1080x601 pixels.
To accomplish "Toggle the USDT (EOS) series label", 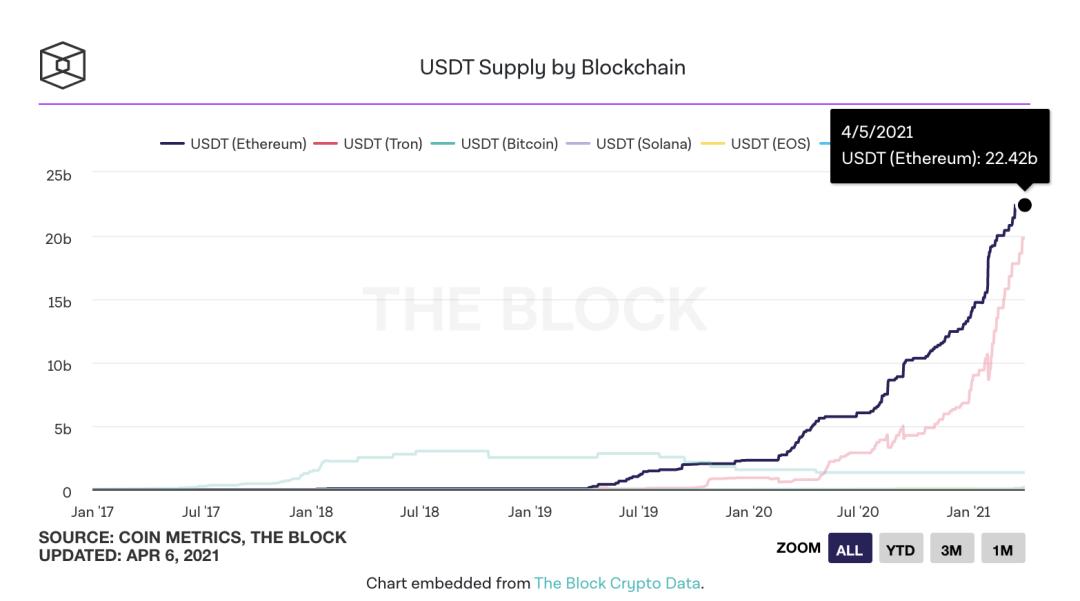I will (x=770, y=144).
